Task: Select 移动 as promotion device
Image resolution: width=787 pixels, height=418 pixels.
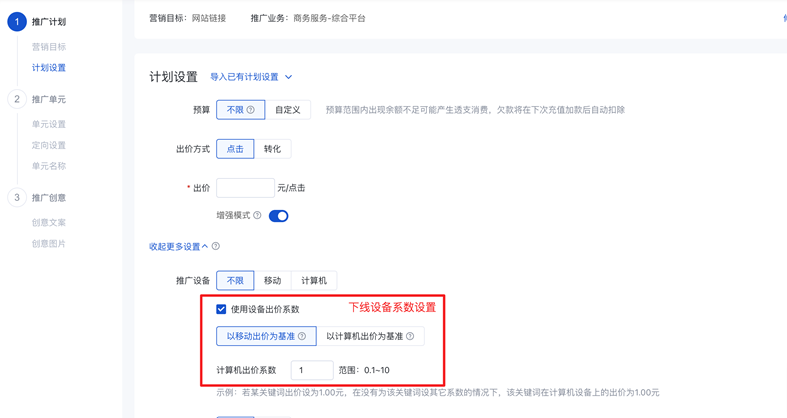Action: [x=272, y=281]
